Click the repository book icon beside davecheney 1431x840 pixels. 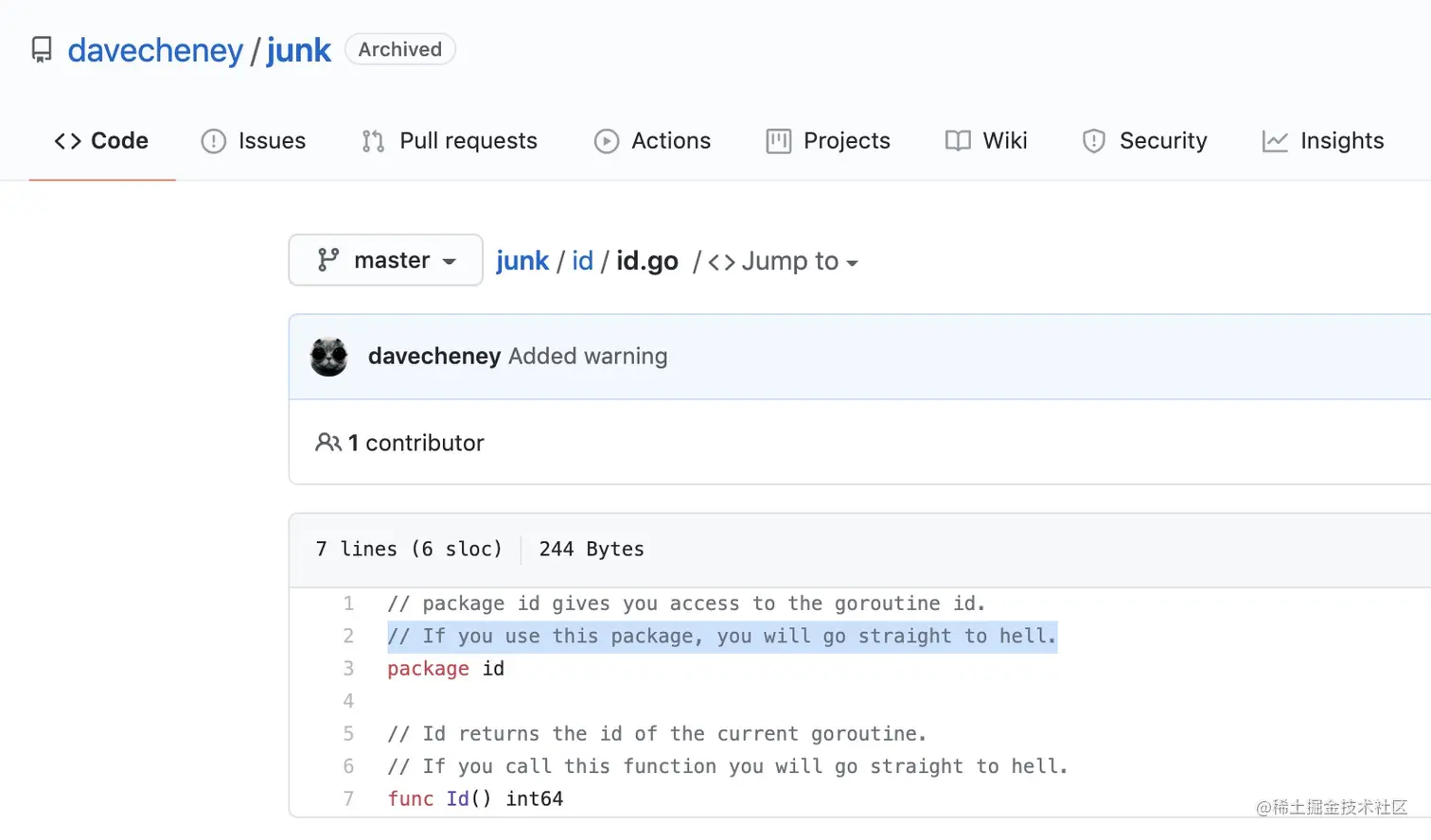click(42, 50)
